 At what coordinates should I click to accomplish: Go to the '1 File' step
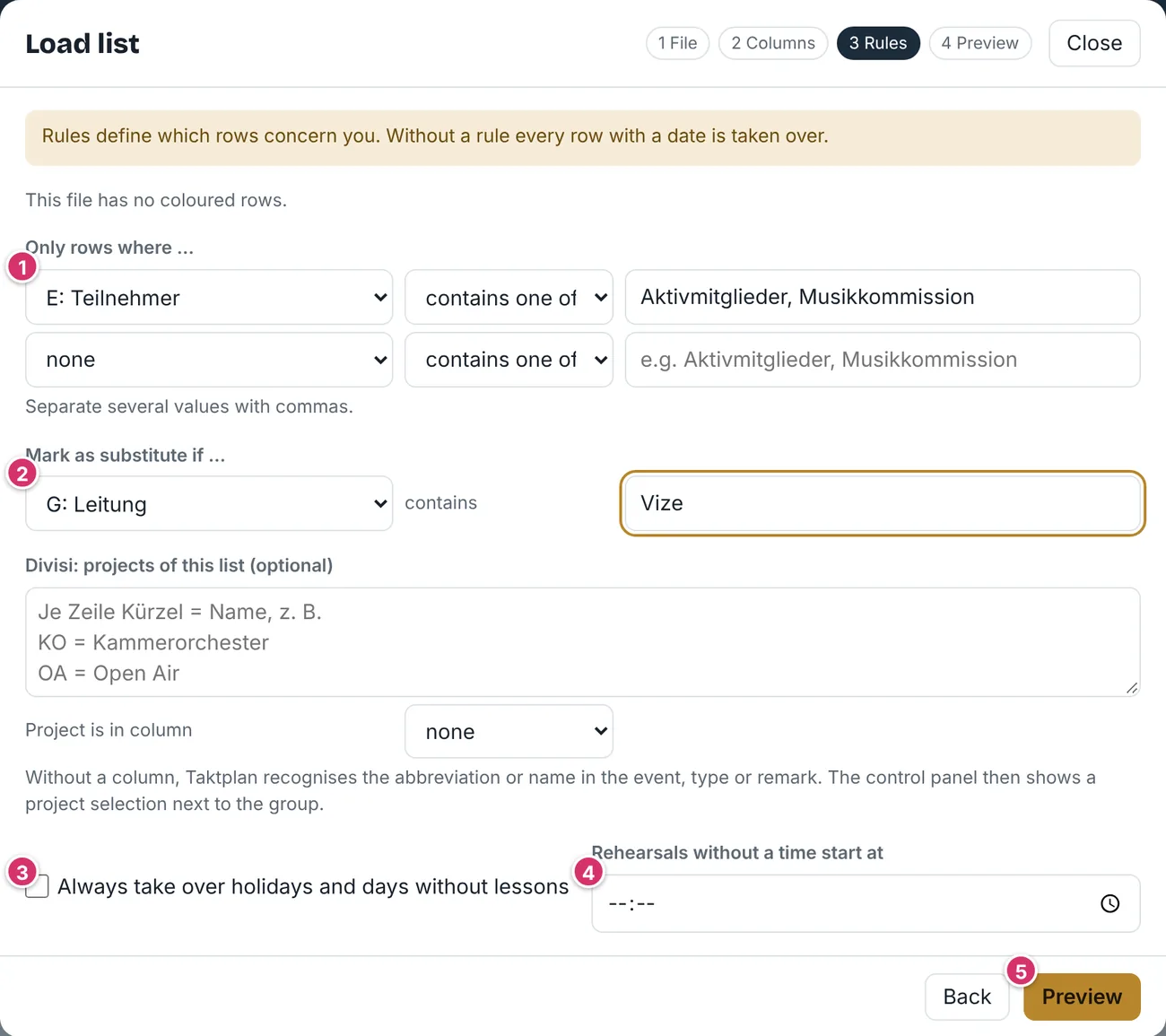click(x=678, y=43)
